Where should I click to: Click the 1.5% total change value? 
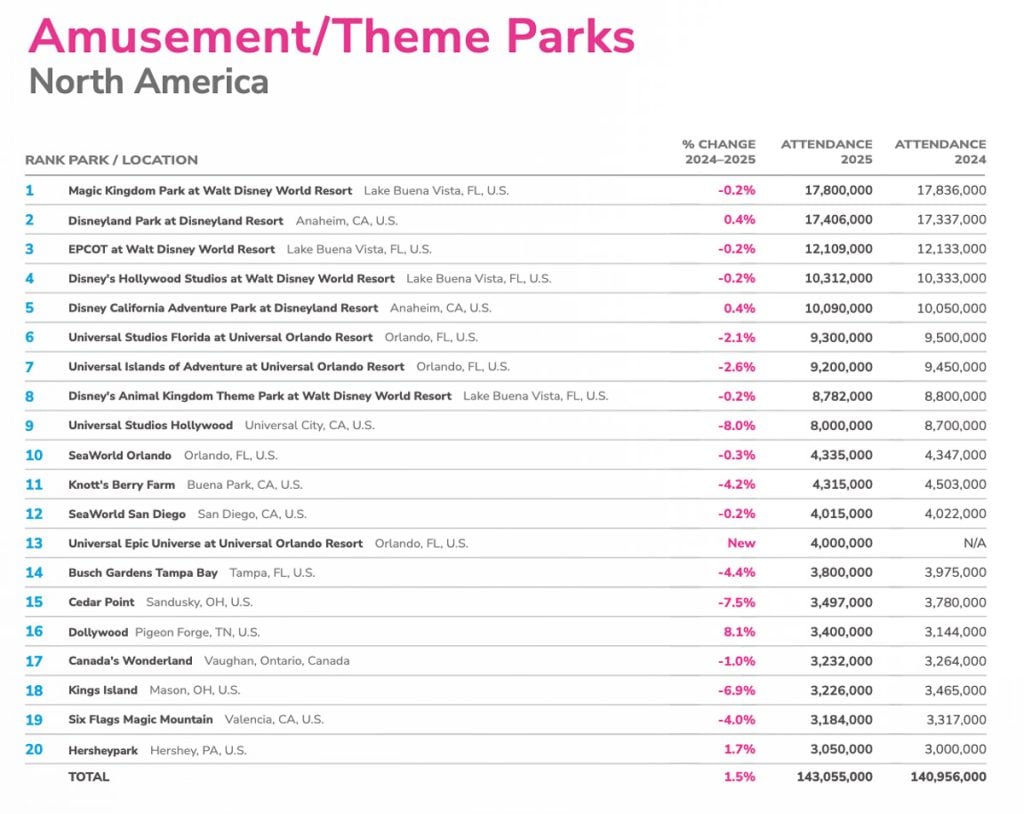tap(739, 777)
